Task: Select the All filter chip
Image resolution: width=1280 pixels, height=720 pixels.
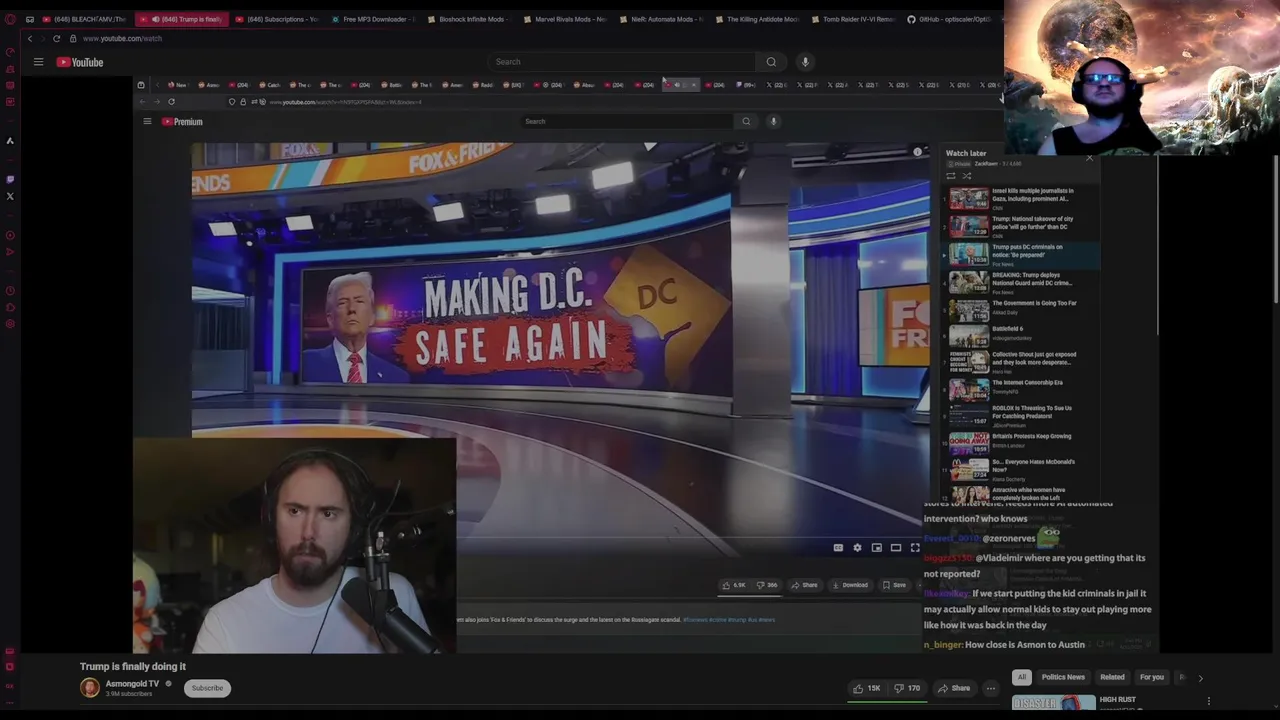Action: click(x=1022, y=677)
